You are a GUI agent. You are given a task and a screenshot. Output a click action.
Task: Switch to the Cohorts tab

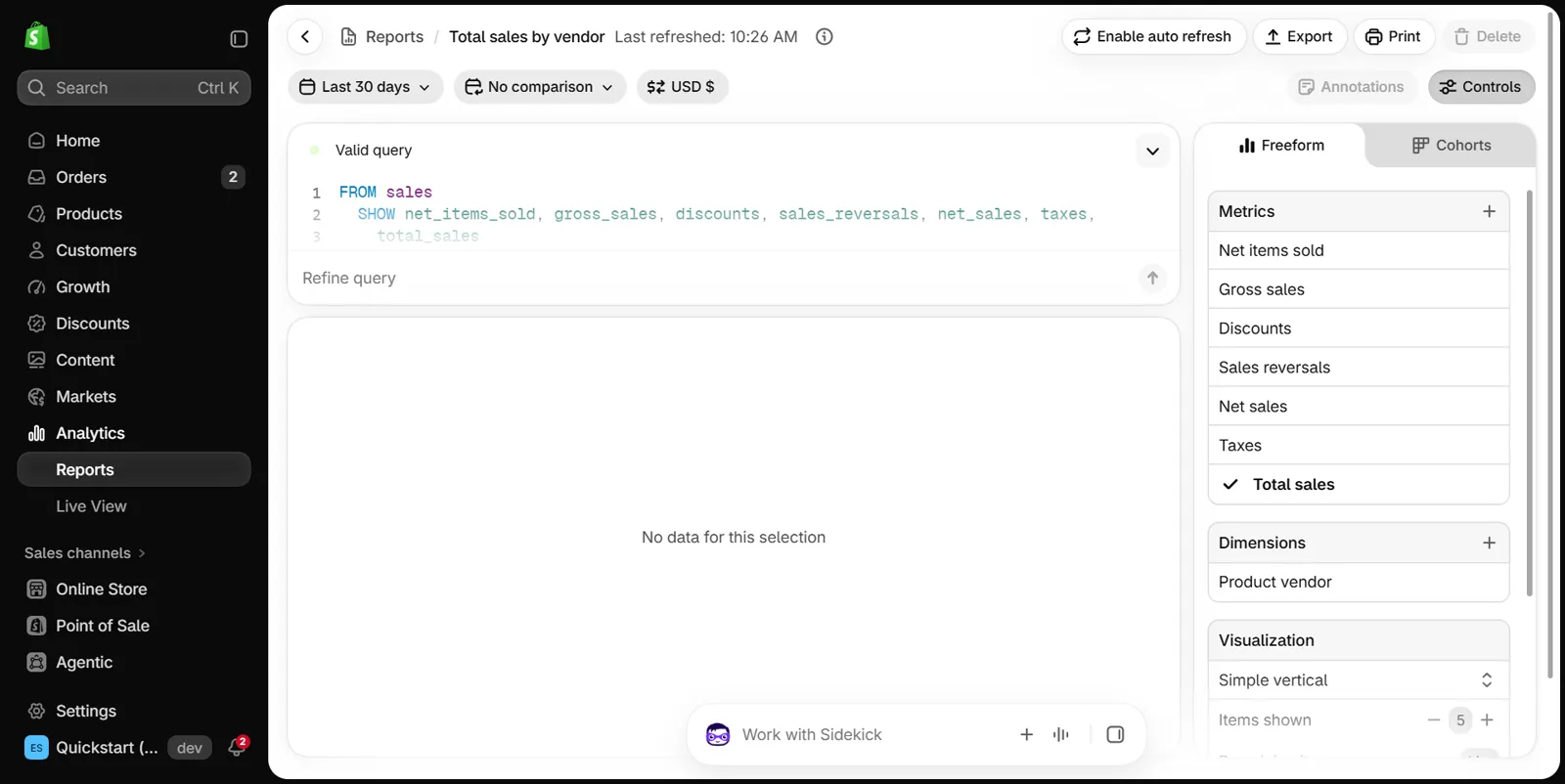pos(1452,146)
